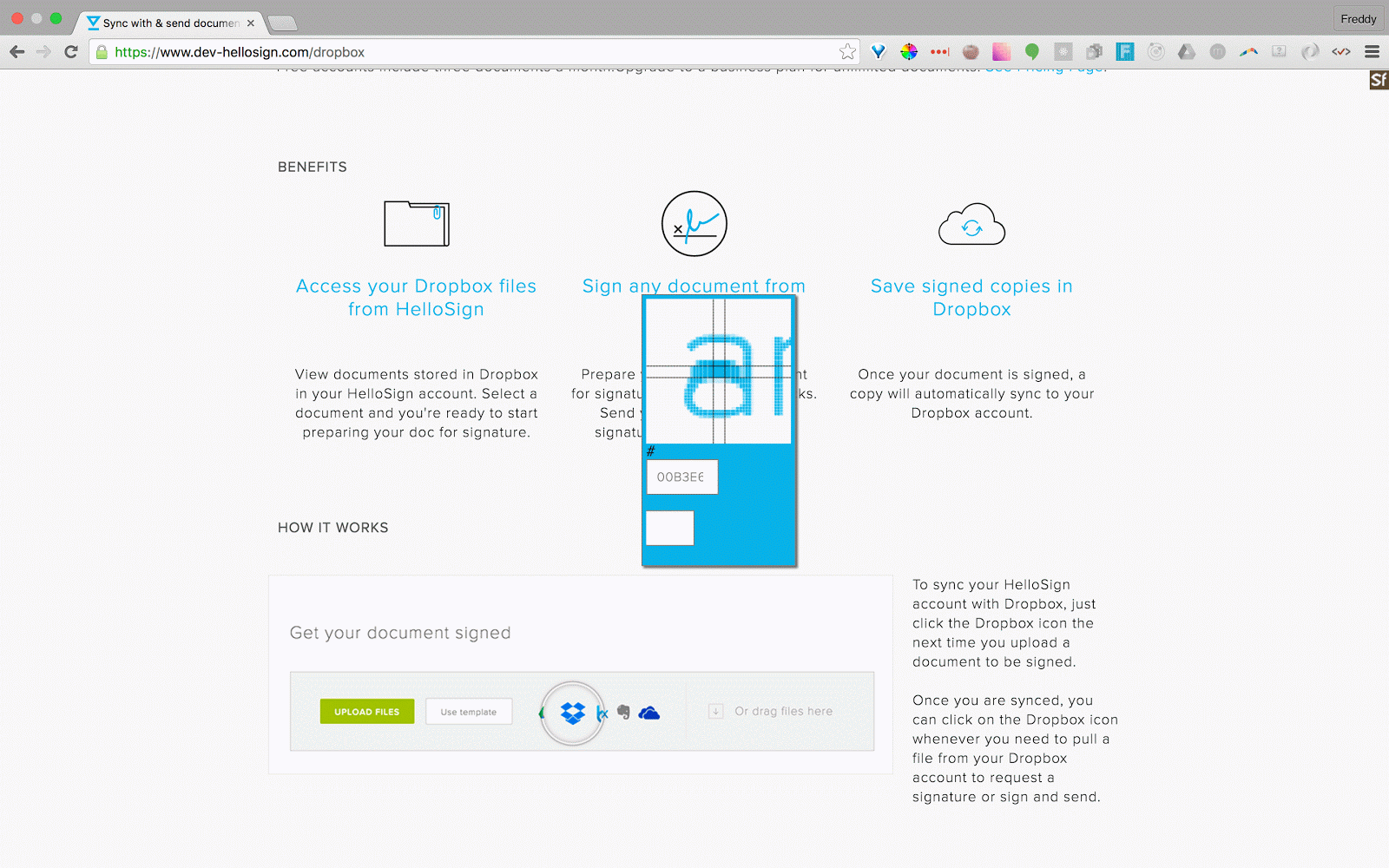
Task: Open Chrome's hamburger menu
Action: 1373,51
